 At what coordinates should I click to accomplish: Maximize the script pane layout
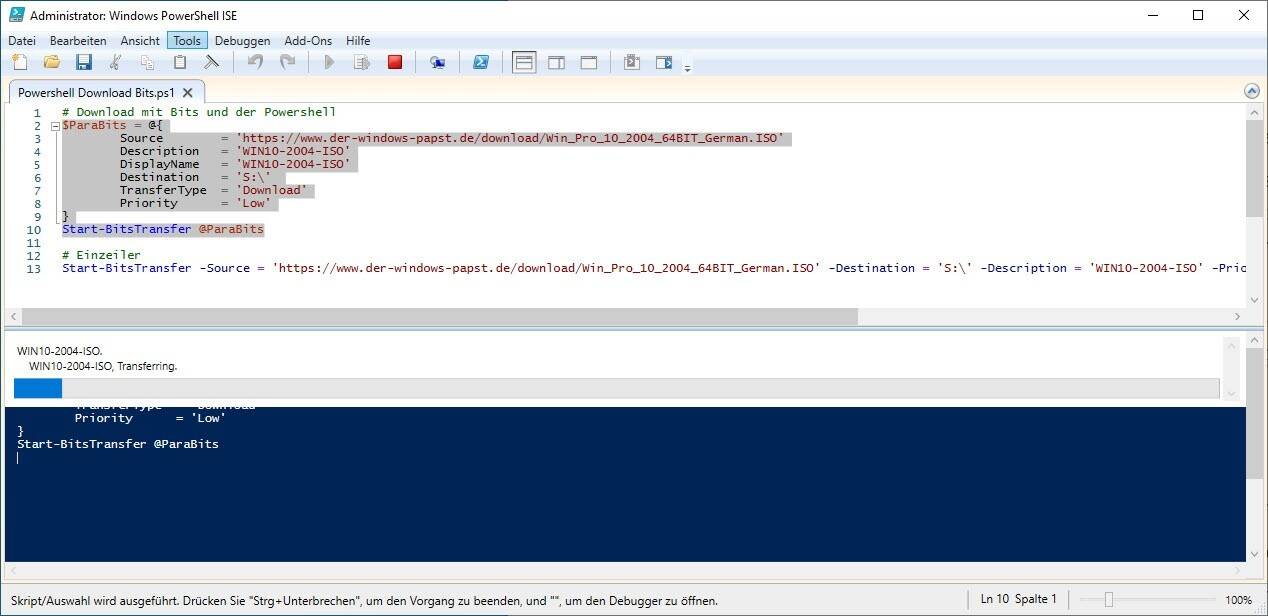click(x=589, y=62)
